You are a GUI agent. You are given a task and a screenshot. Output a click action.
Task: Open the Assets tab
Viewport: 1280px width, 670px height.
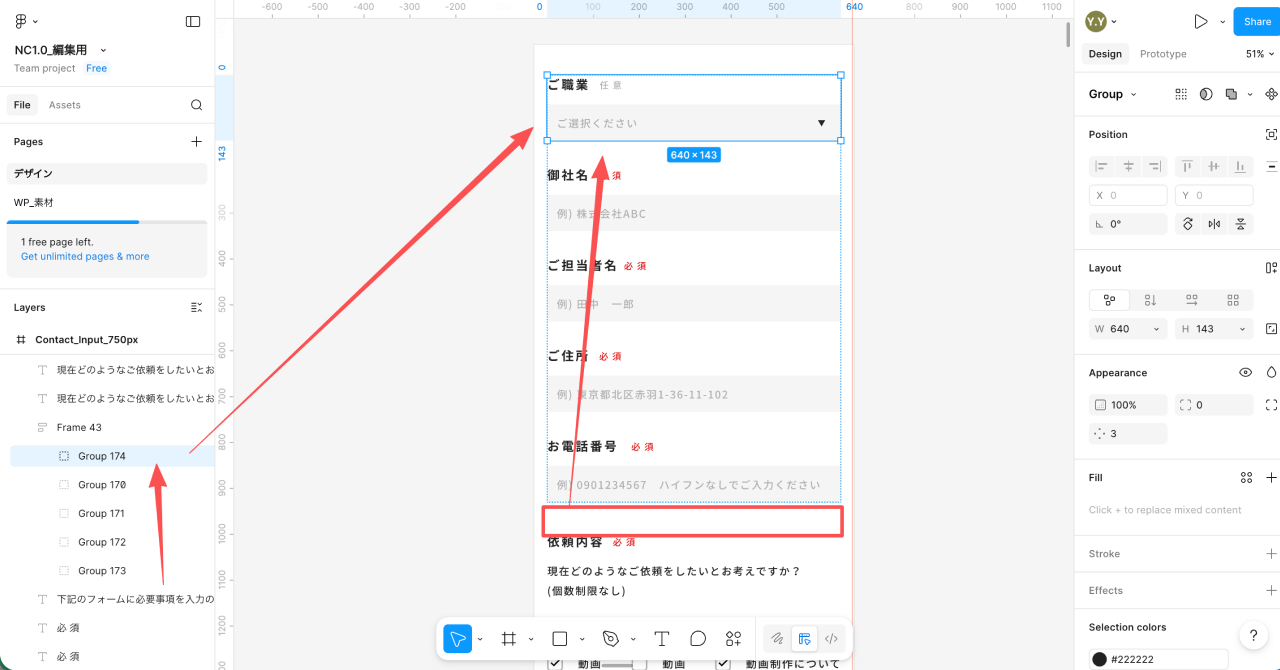tap(65, 105)
